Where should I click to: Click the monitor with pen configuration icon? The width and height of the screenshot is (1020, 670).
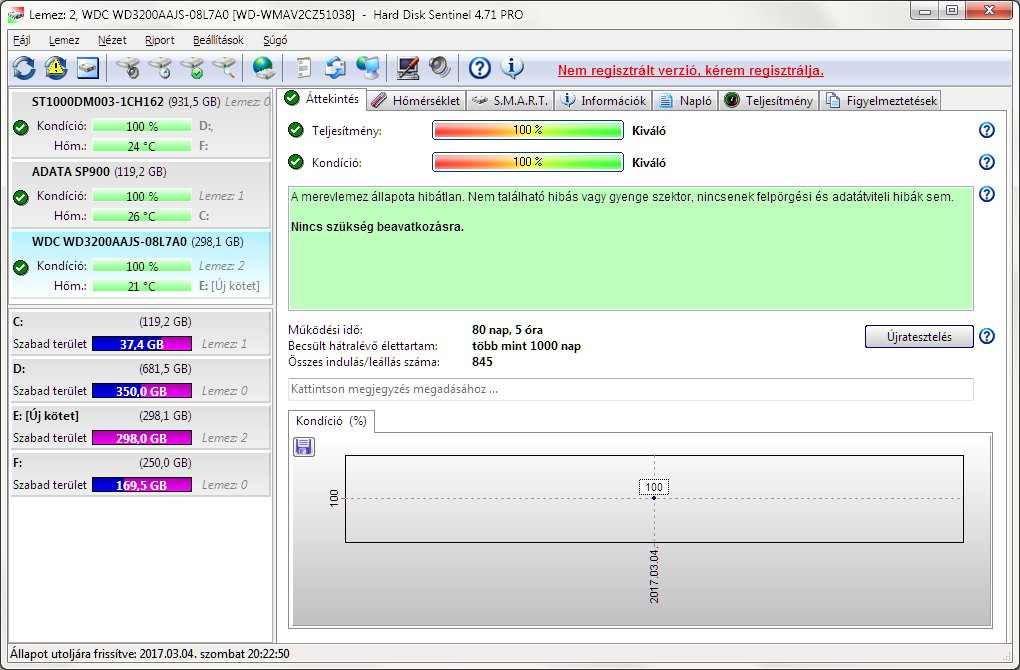(x=408, y=68)
